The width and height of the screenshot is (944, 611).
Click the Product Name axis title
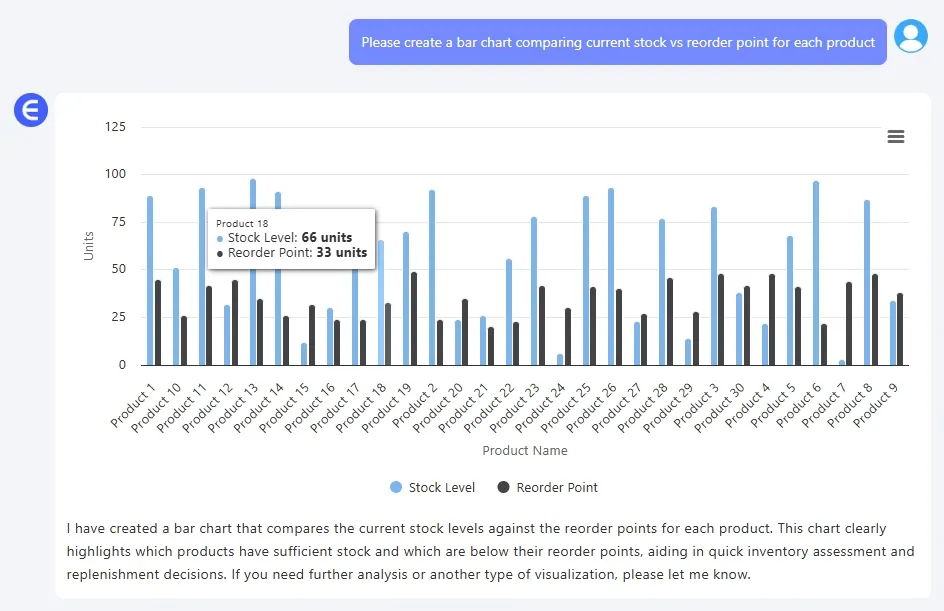click(x=525, y=451)
